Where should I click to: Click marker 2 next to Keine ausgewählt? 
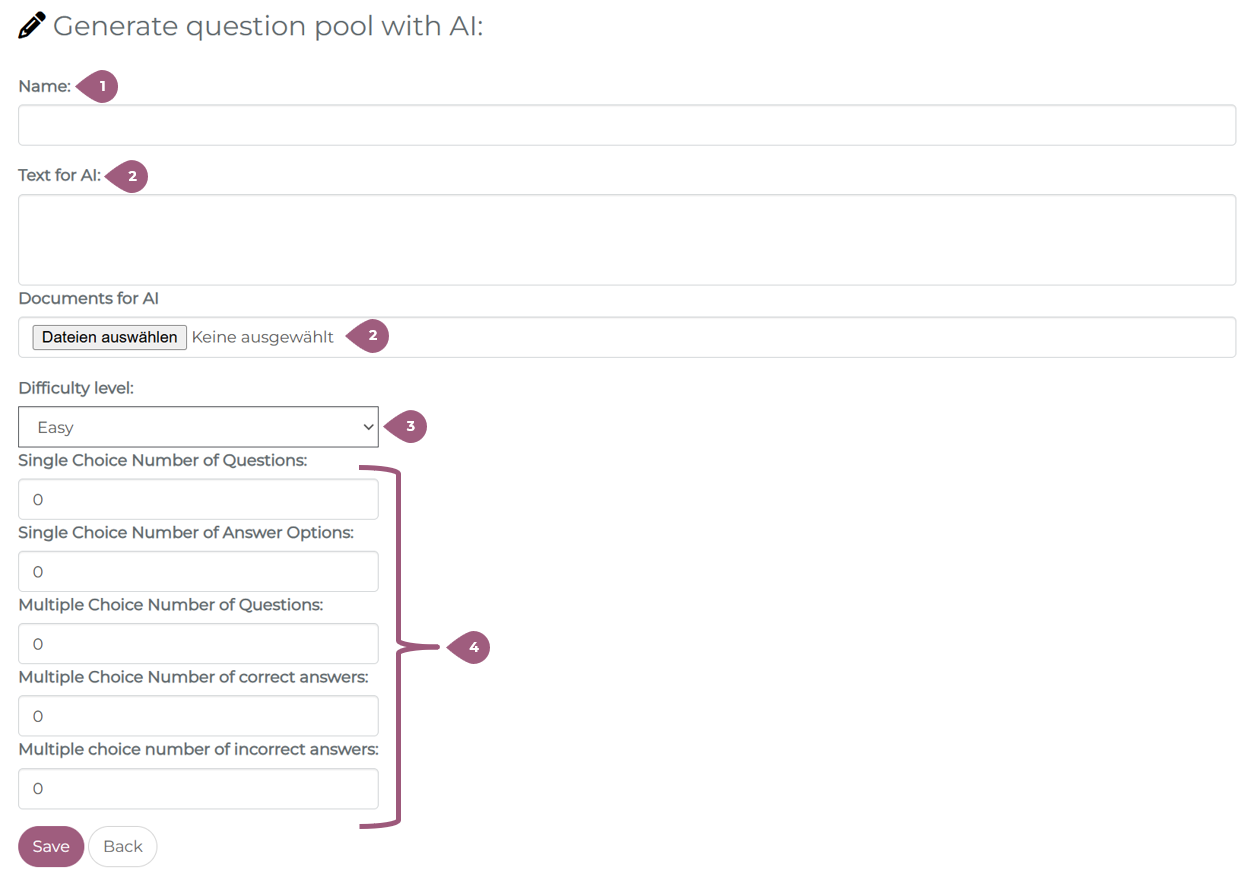click(370, 336)
